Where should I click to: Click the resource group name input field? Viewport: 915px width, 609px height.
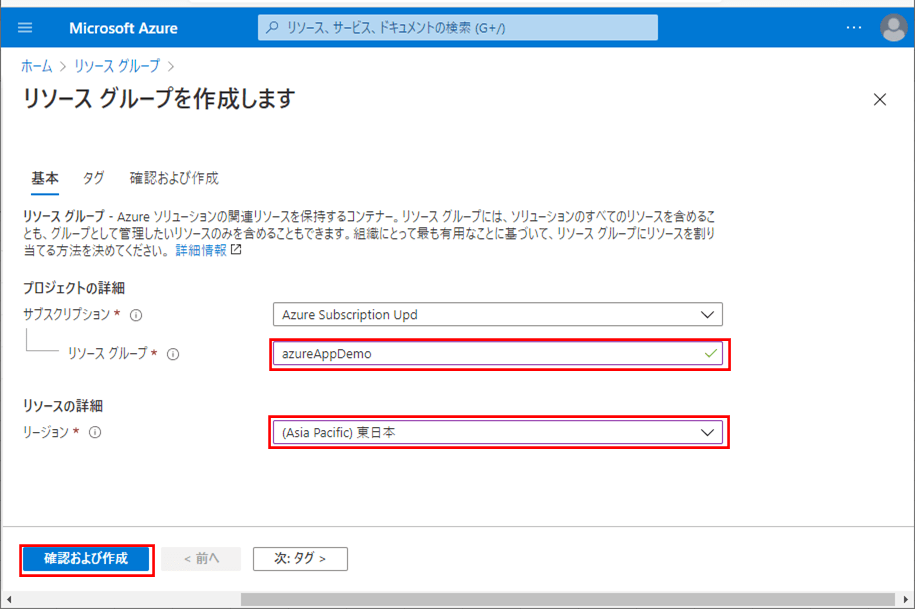[485, 354]
